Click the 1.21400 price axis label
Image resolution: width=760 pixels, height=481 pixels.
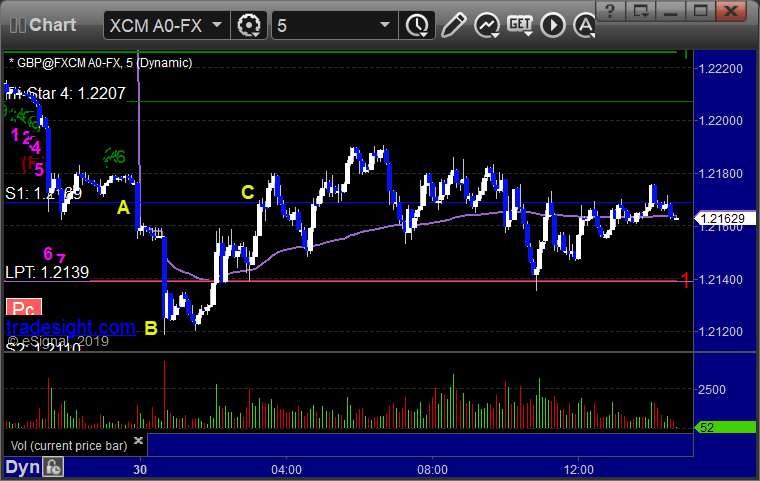click(x=720, y=279)
